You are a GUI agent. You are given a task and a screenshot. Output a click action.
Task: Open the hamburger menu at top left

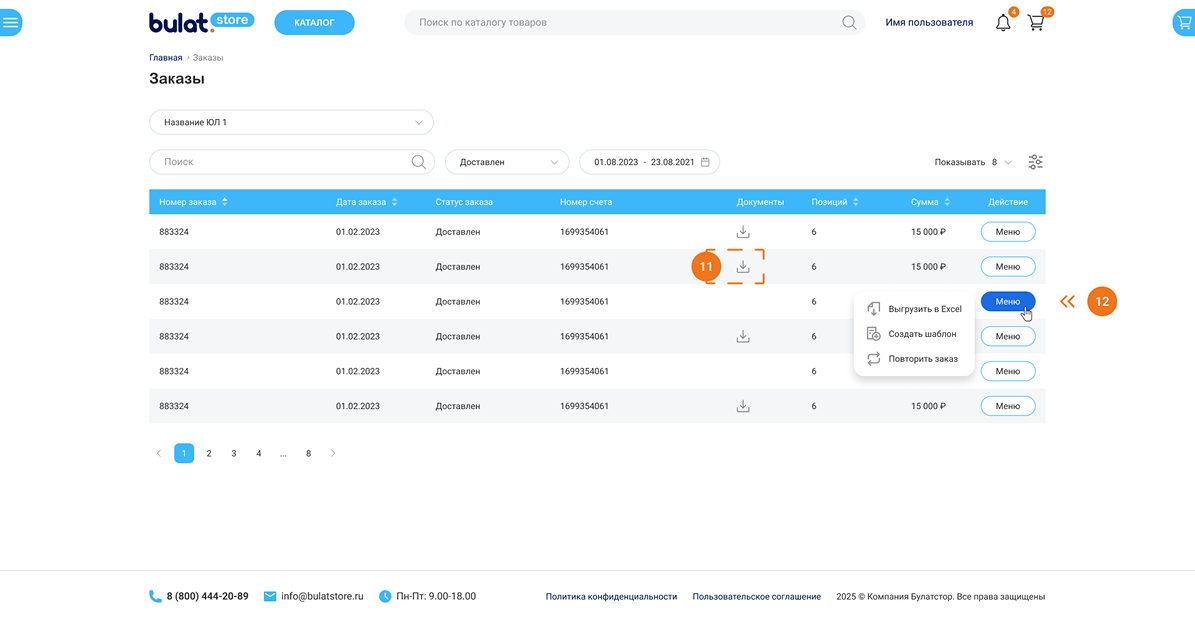10,22
